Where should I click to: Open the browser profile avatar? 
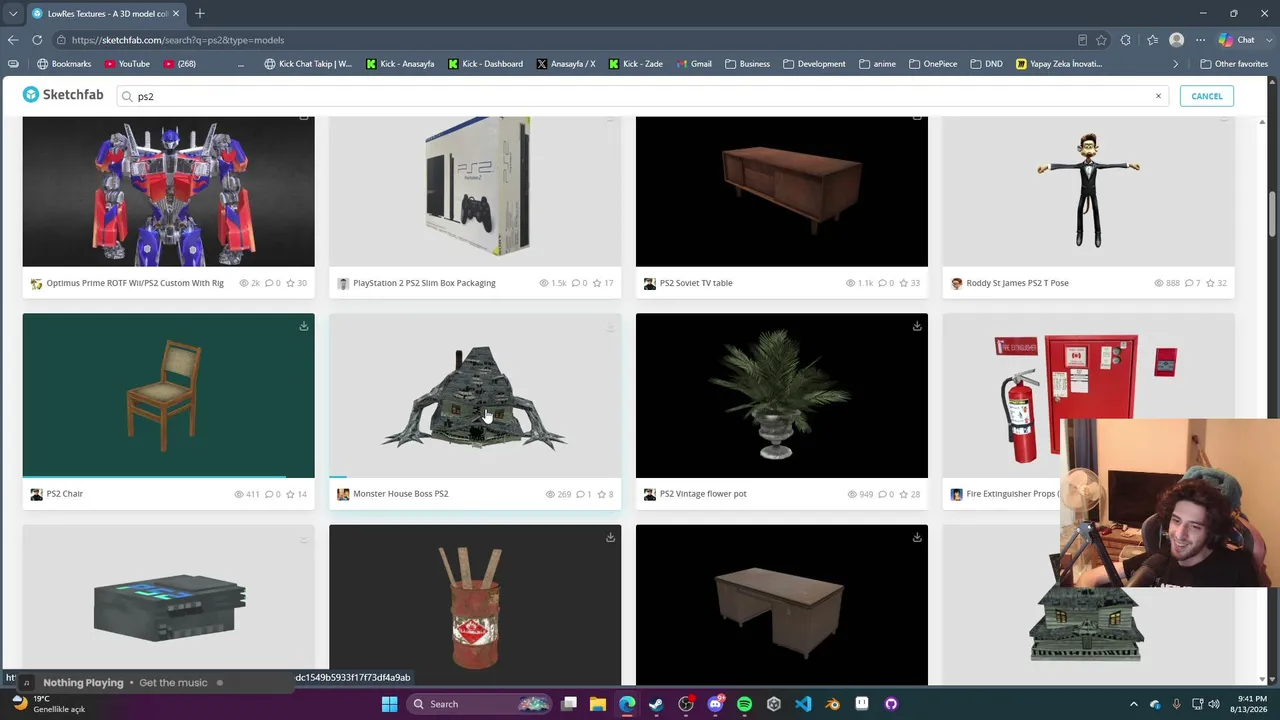(x=1176, y=40)
